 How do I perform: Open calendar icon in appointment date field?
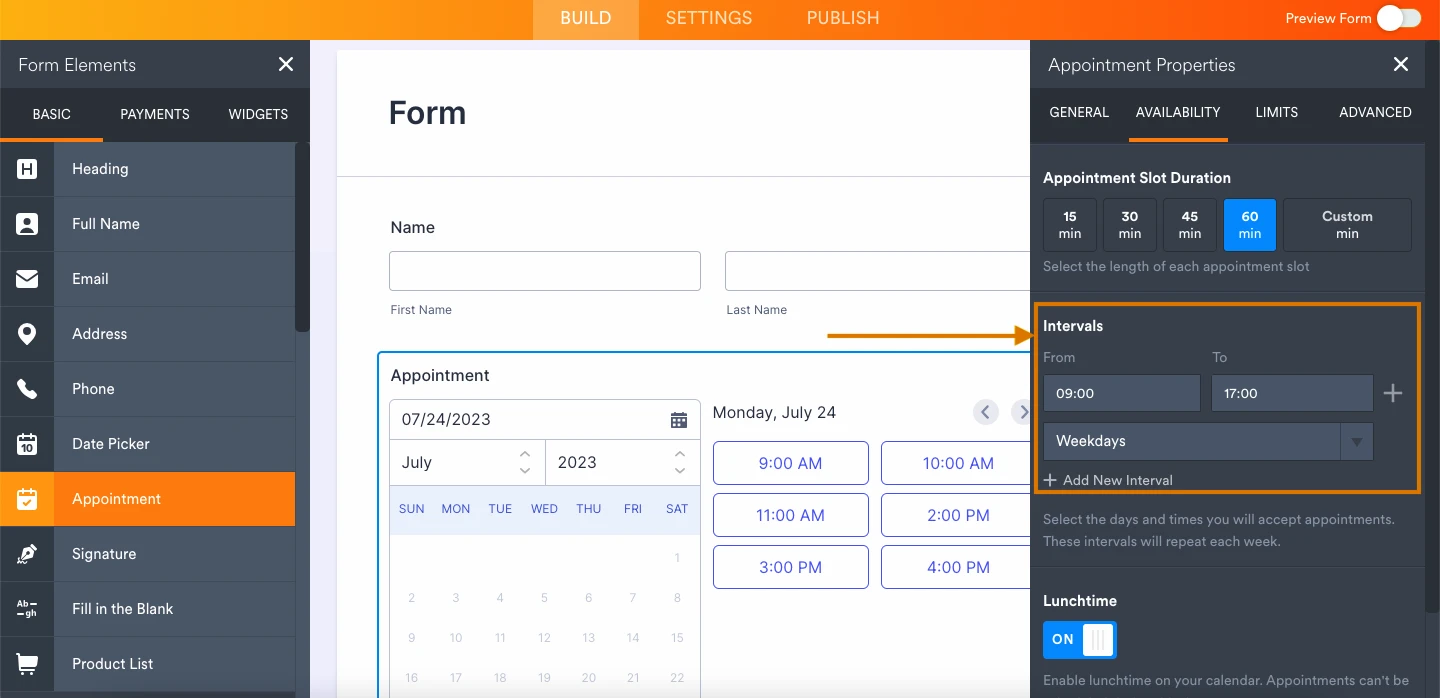[678, 420]
